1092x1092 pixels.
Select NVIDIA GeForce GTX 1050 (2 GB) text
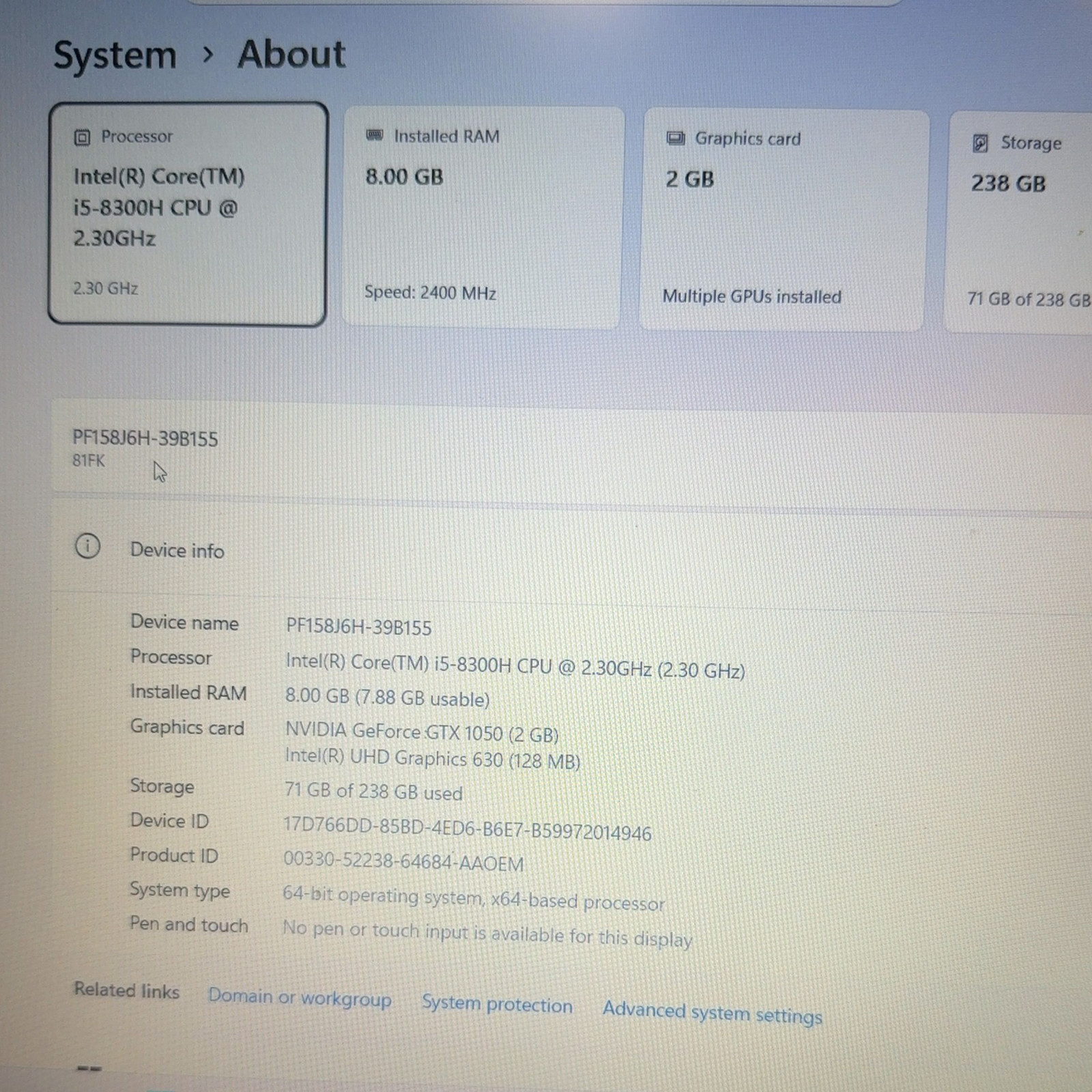coord(422,733)
